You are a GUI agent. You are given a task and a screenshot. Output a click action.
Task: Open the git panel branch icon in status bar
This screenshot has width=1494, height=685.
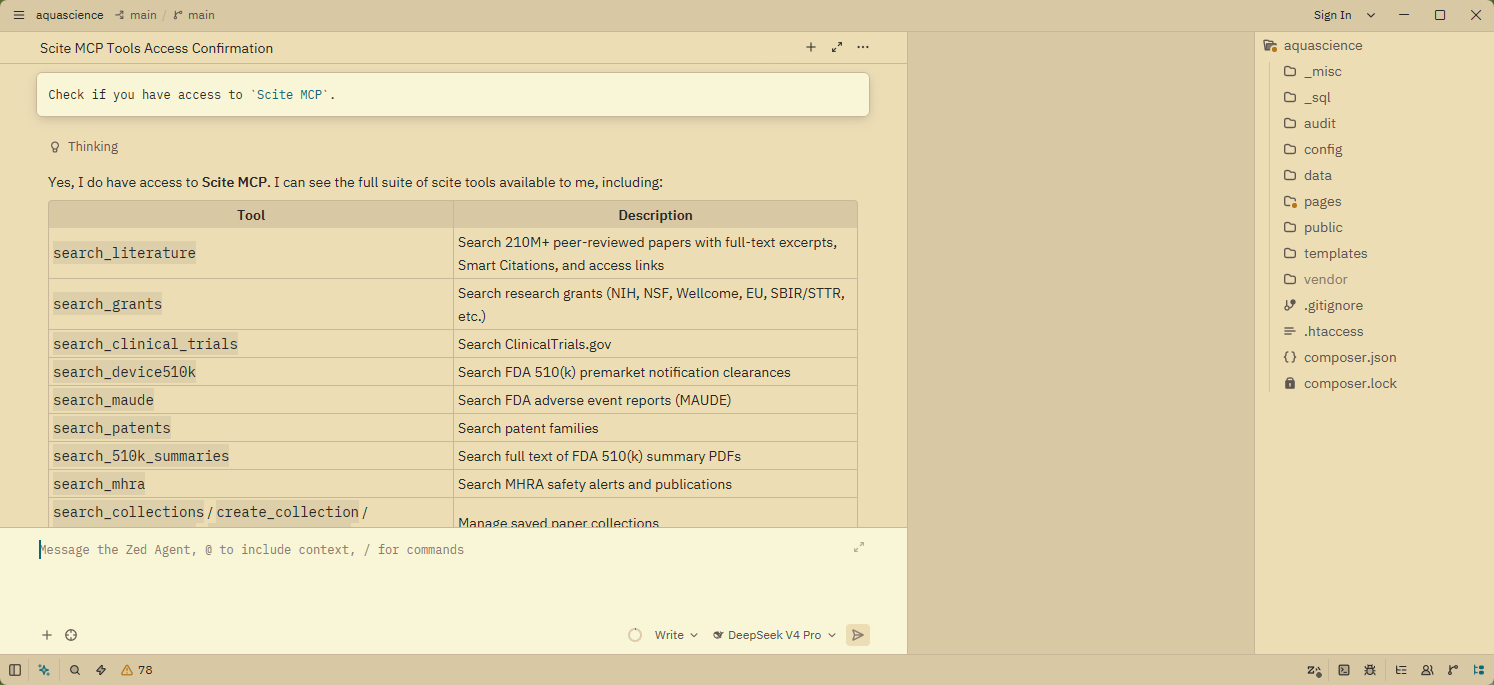point(1453,670)
